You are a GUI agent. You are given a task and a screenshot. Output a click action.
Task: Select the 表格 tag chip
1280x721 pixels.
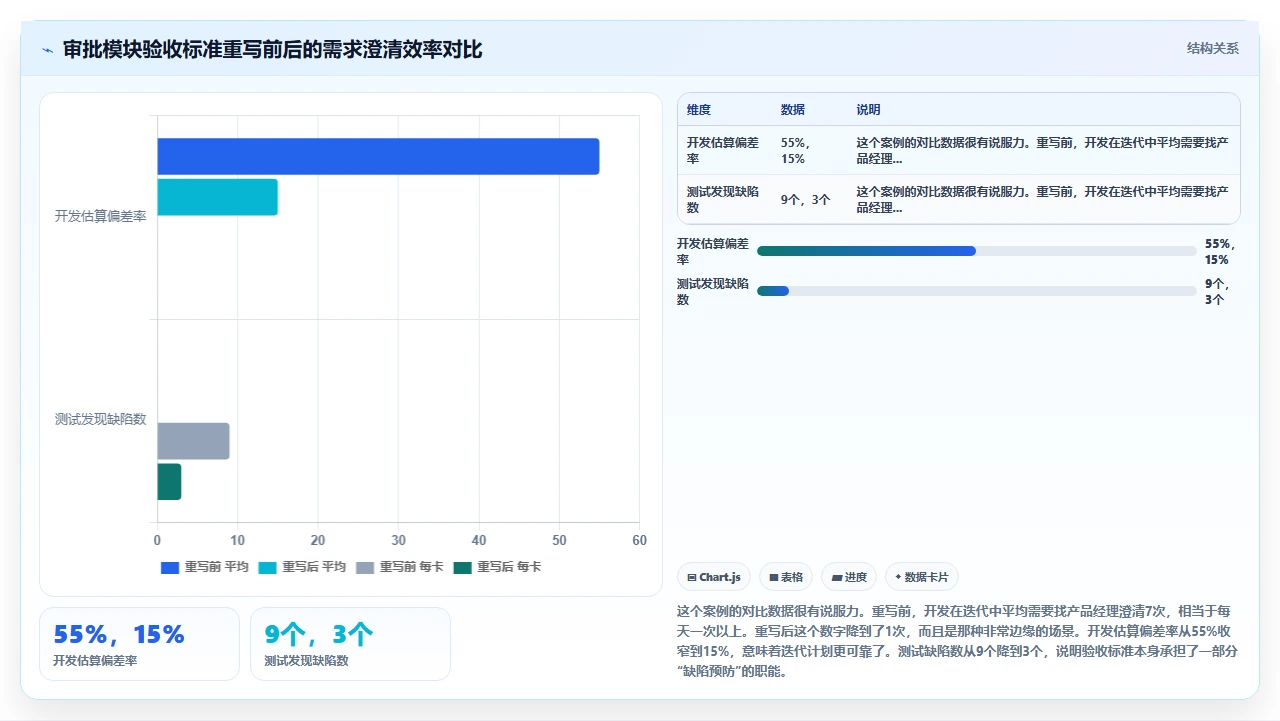tap(786, 577)
